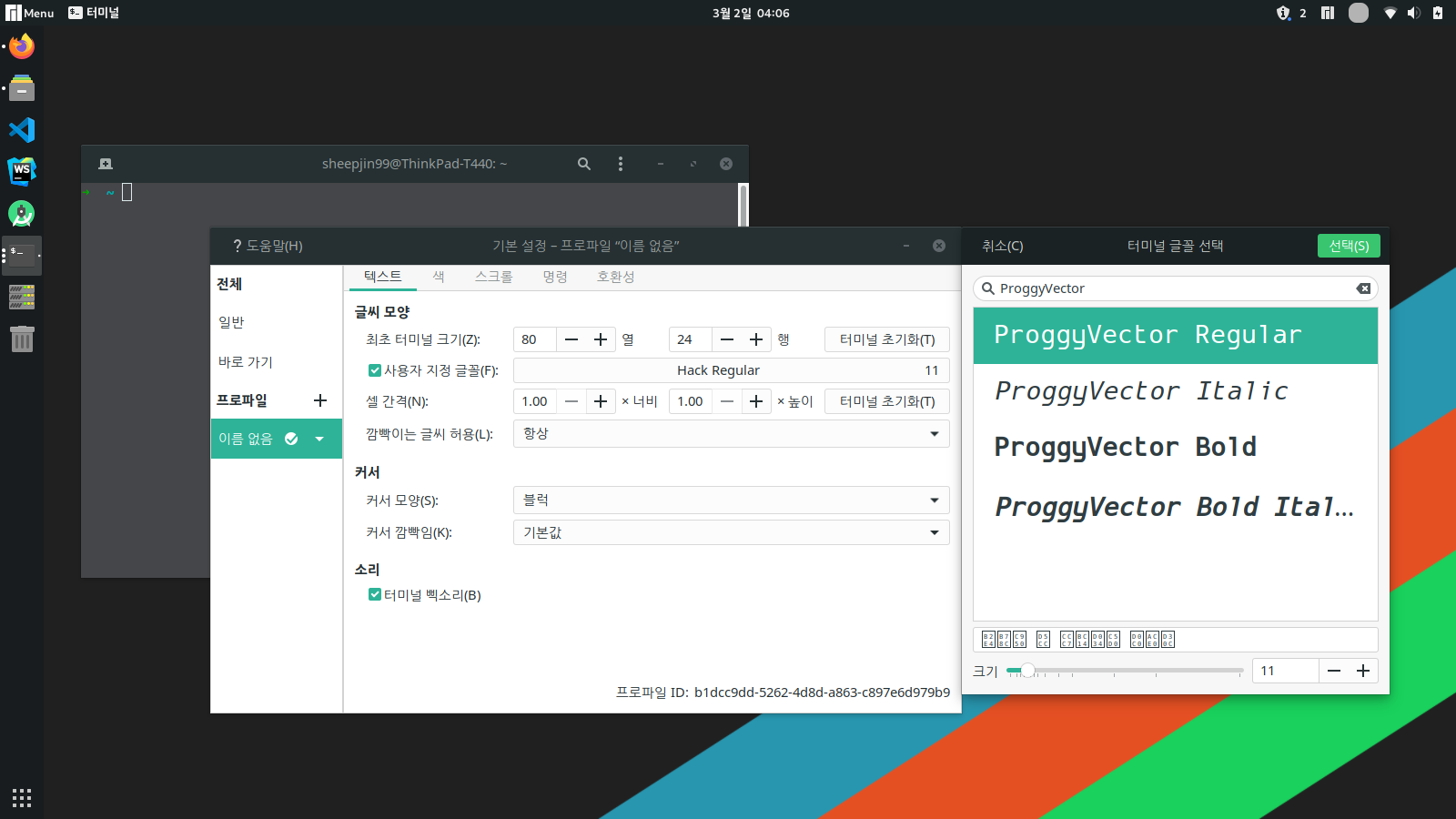1456x819 pixels.
Task: Click the new tab icon in terminal window
Action: click(x=106, y=164)
